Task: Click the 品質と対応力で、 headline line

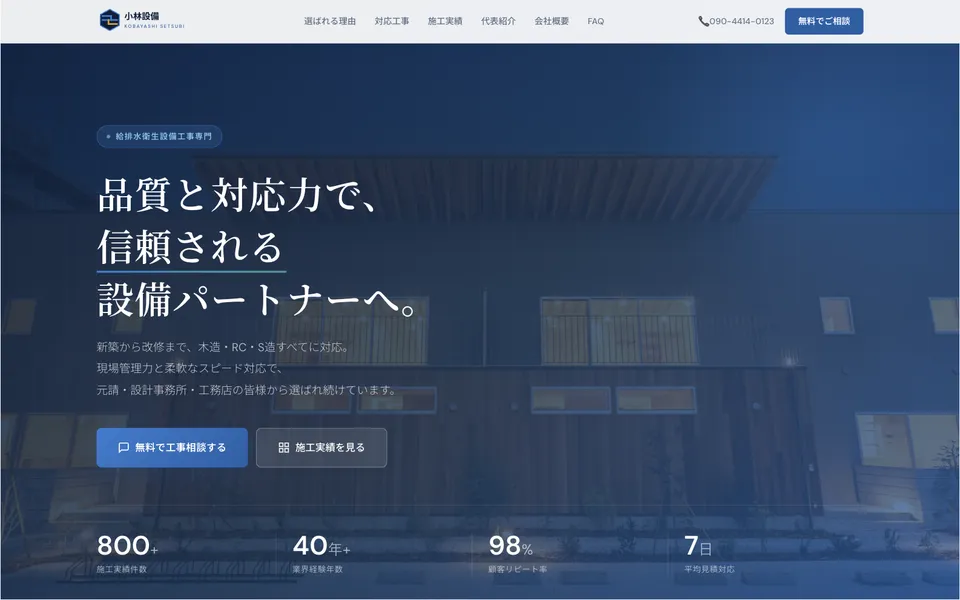Action: [x=237, y=195]
